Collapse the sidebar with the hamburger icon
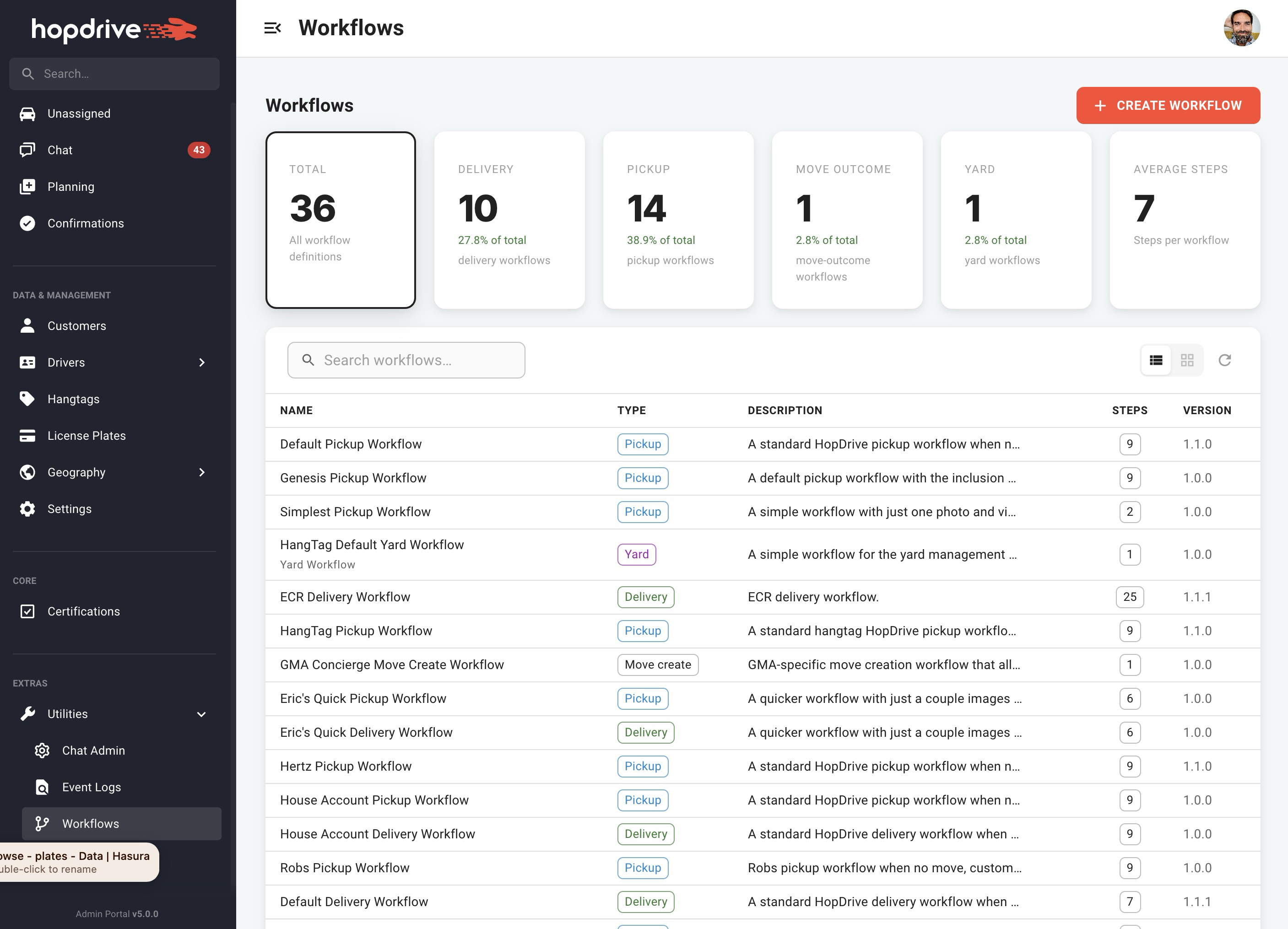Image resolution: width=1288 pixels, height=929 pixels. pyautogui.click(x=274, y=27)
